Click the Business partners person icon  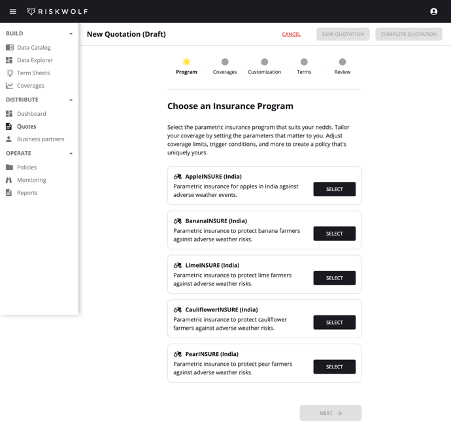coord(9,139)
